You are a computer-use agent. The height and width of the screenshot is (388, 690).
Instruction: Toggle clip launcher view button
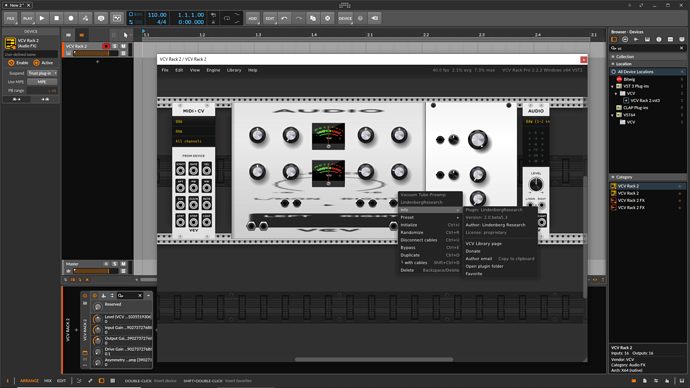69,35
